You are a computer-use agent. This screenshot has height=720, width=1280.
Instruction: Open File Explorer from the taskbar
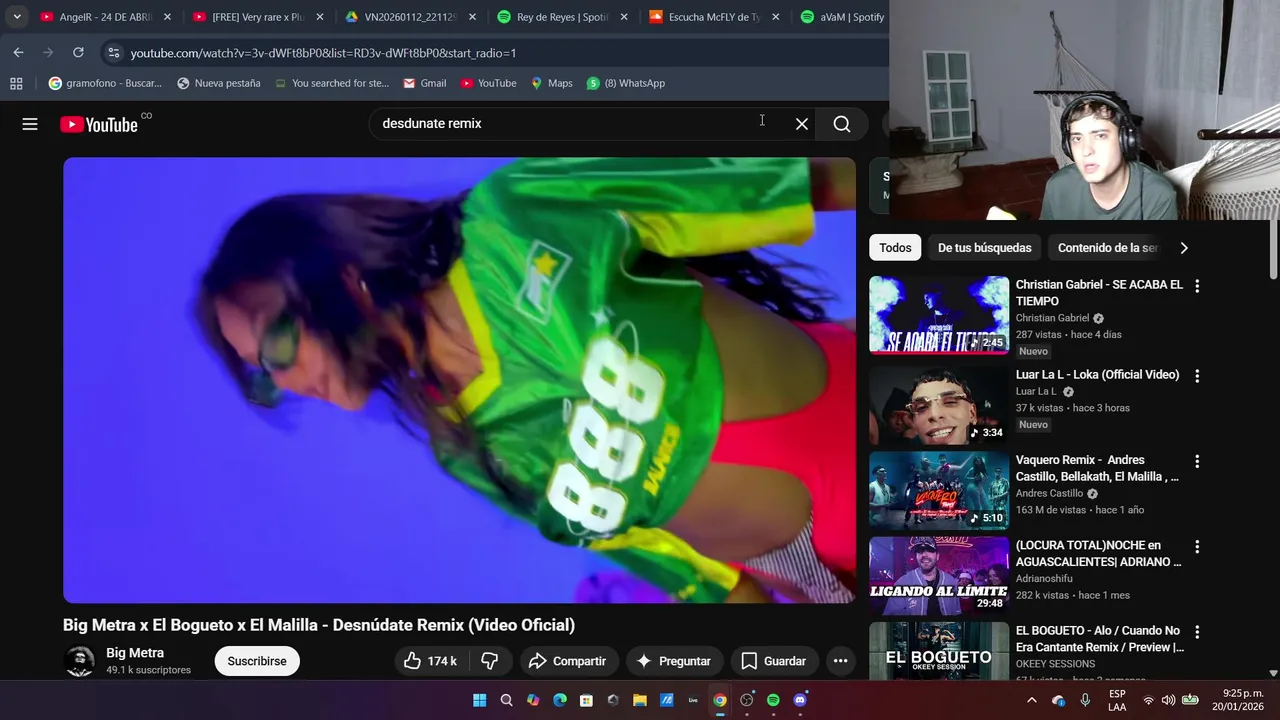click(640, 700)
